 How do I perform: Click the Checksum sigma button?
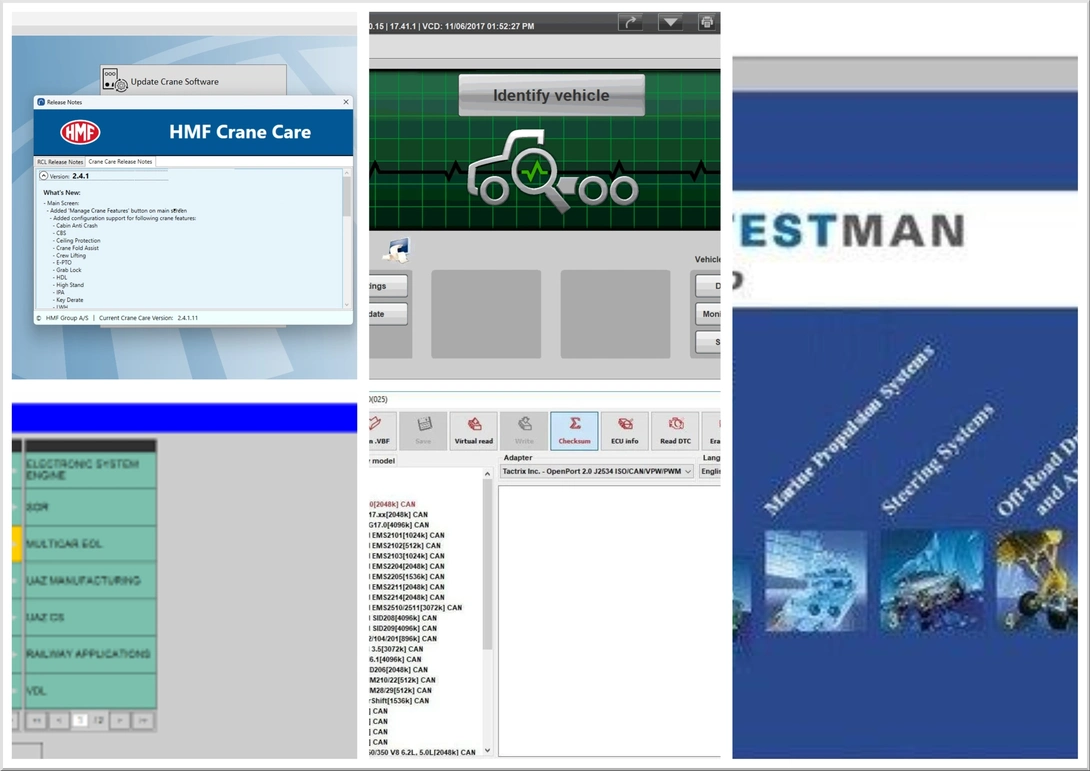pos(574,430)
